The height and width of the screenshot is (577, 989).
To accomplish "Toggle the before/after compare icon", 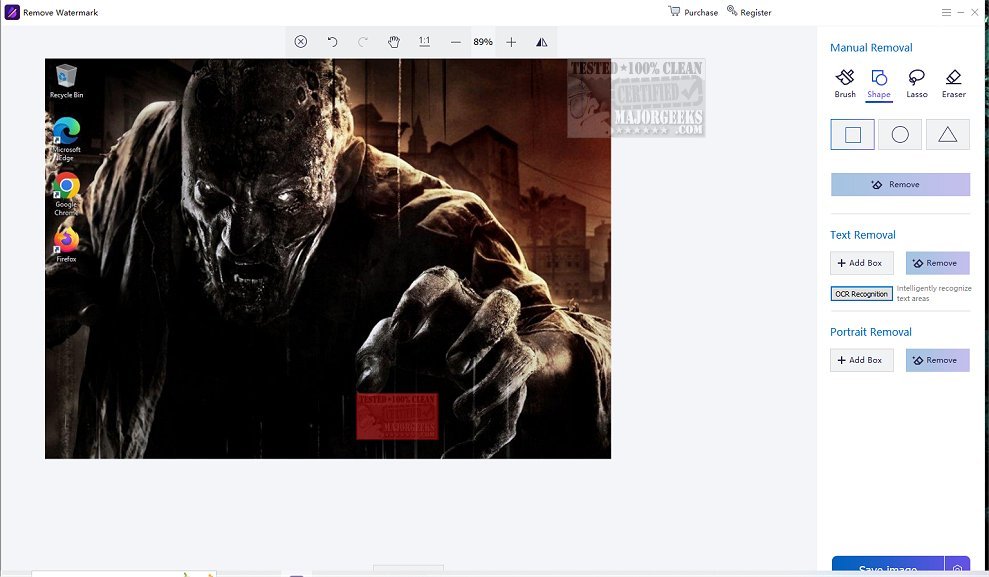I will click(542, 42).
